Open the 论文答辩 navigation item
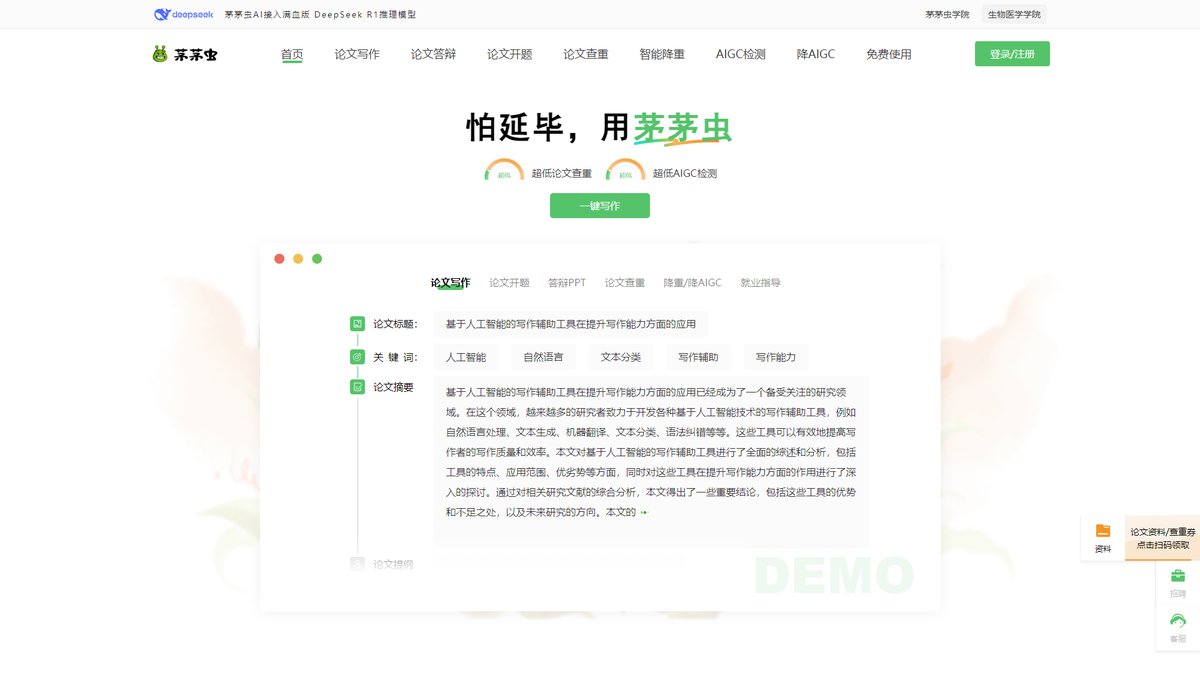 433,54
